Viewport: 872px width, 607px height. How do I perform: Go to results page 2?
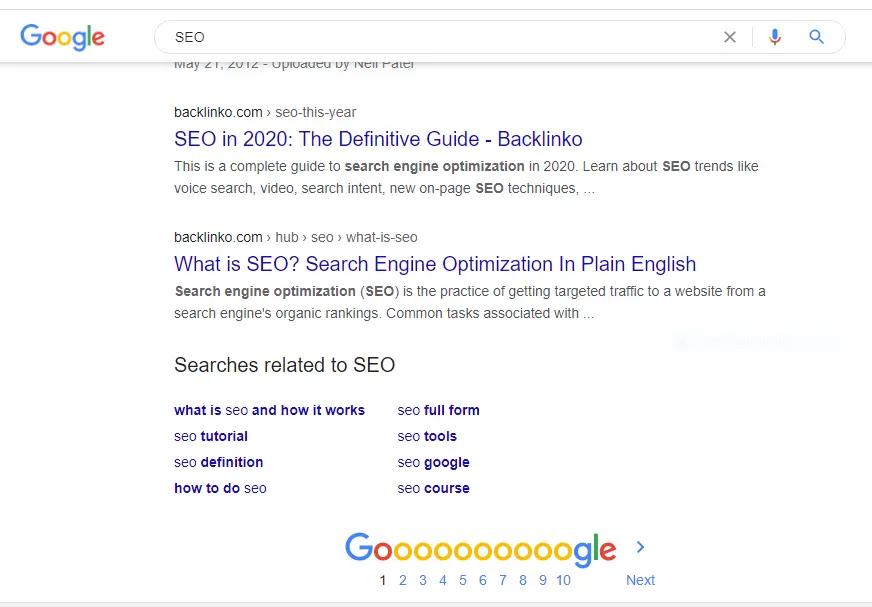[403, 580]
